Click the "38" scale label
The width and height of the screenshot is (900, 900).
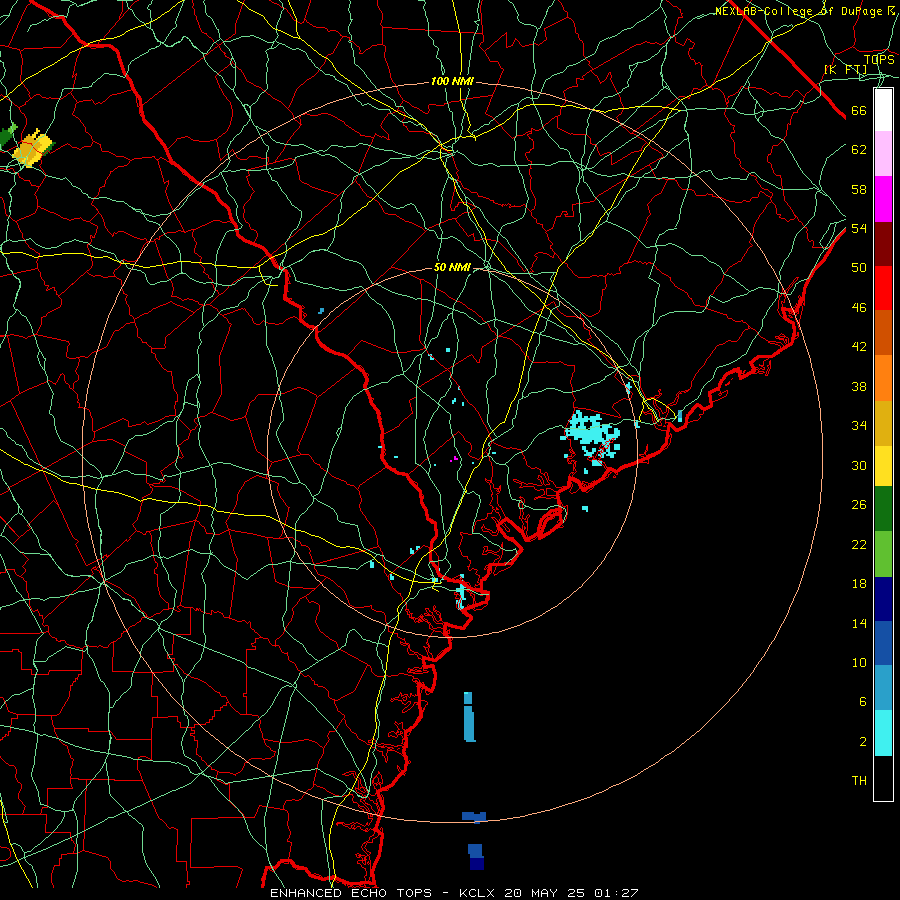[859, 387]
